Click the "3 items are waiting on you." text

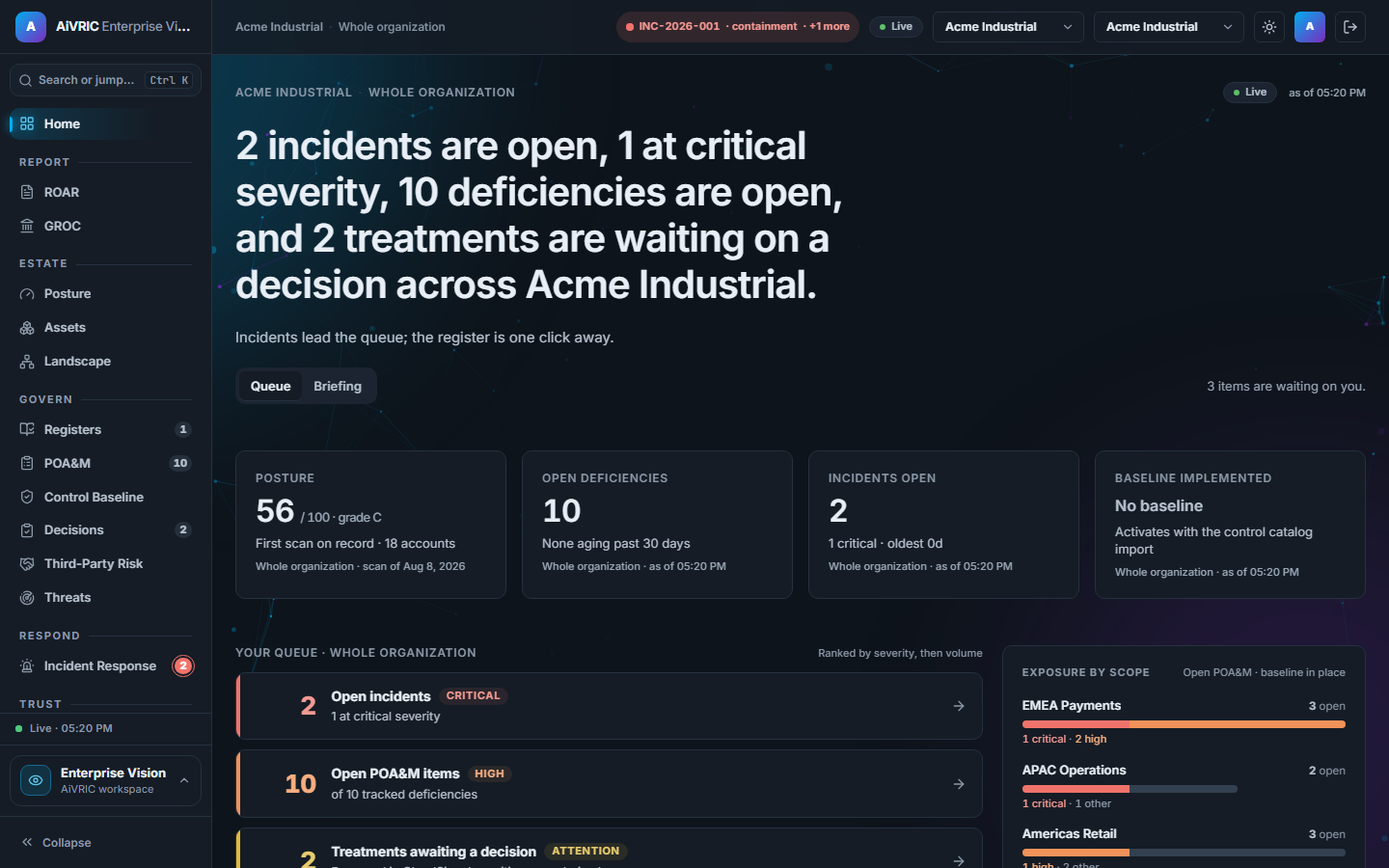(x=1286, y=386)
